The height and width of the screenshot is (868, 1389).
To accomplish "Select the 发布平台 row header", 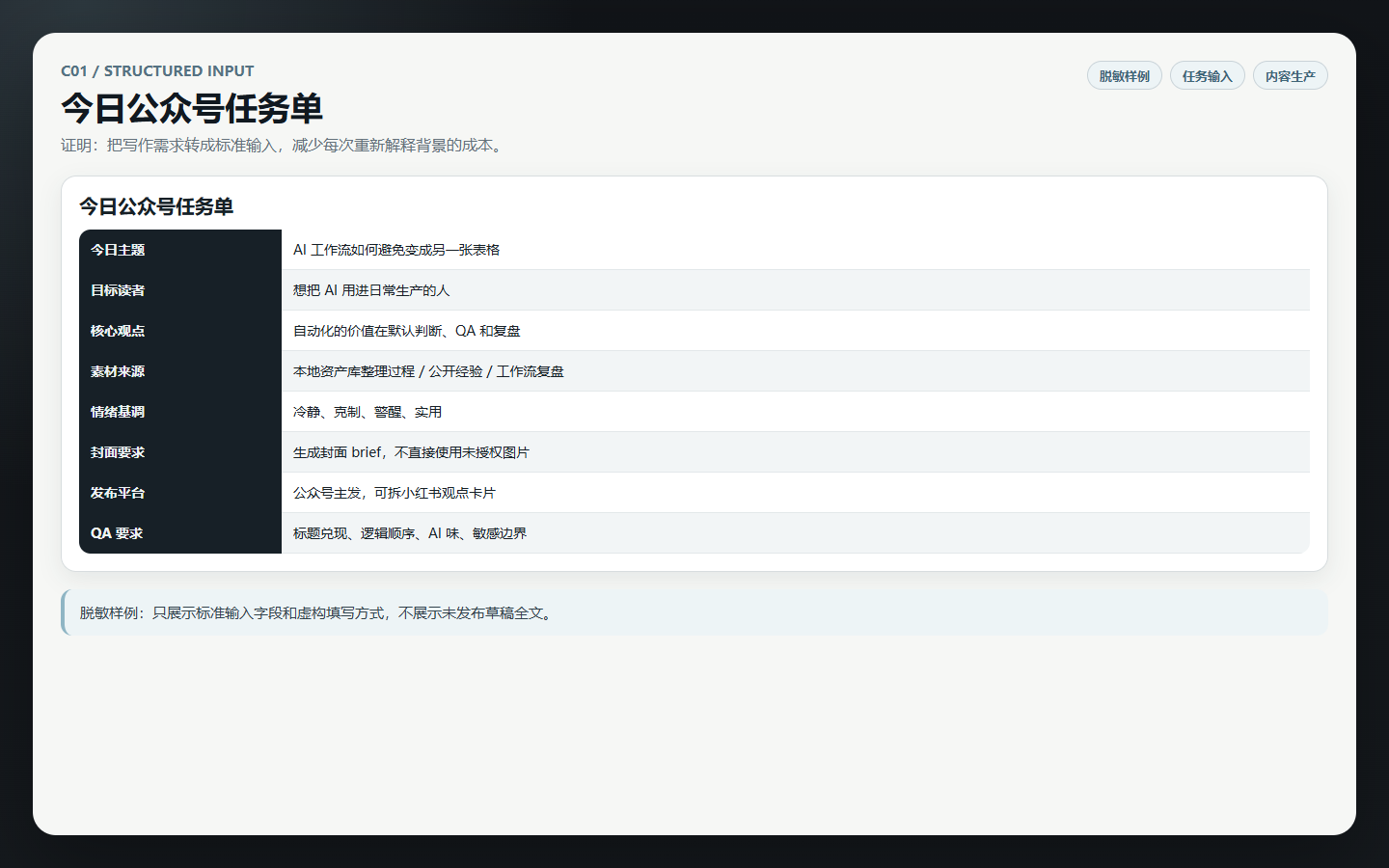I will click(x=180, y=493).
